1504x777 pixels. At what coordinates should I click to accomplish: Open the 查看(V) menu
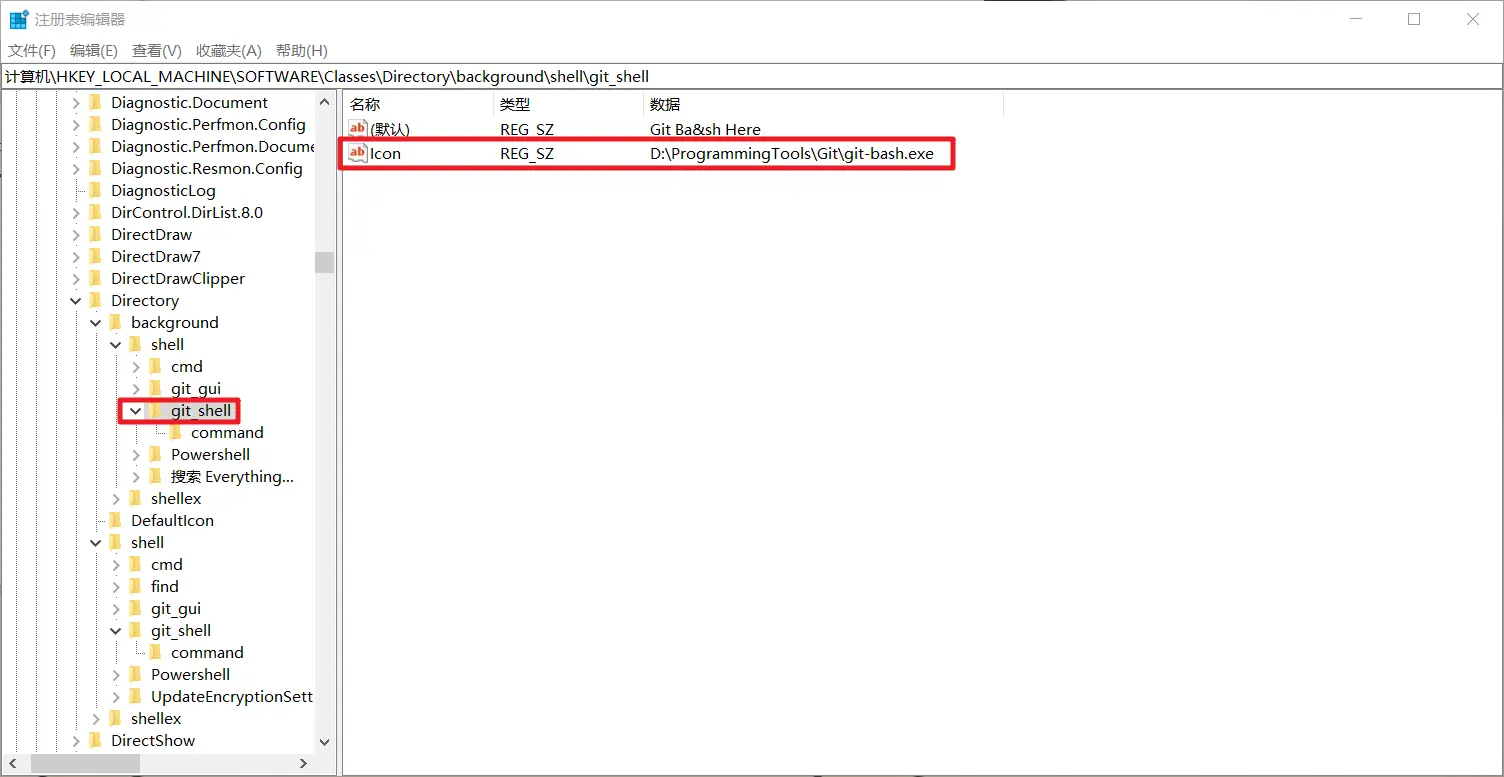[157, 50]
